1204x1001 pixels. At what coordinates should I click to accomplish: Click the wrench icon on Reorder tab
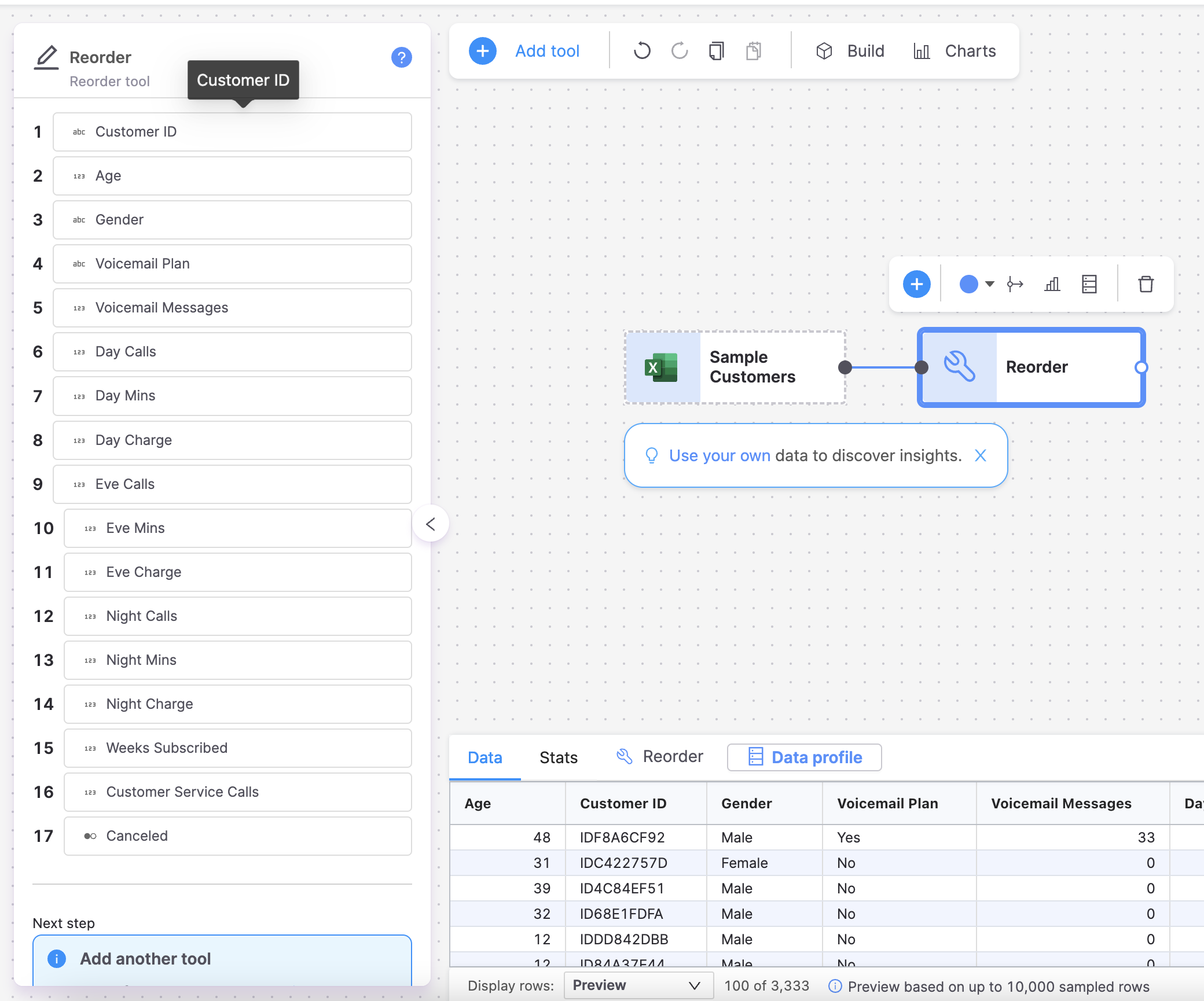pos(624,757)
